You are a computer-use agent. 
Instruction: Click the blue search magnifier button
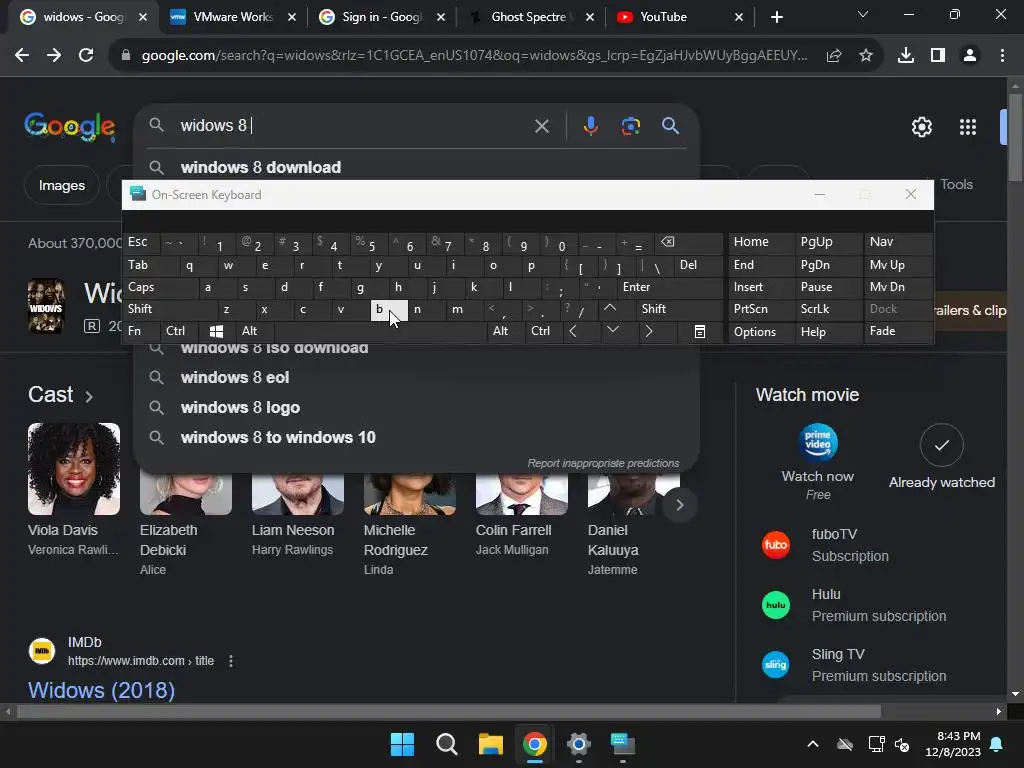(670, 125)
